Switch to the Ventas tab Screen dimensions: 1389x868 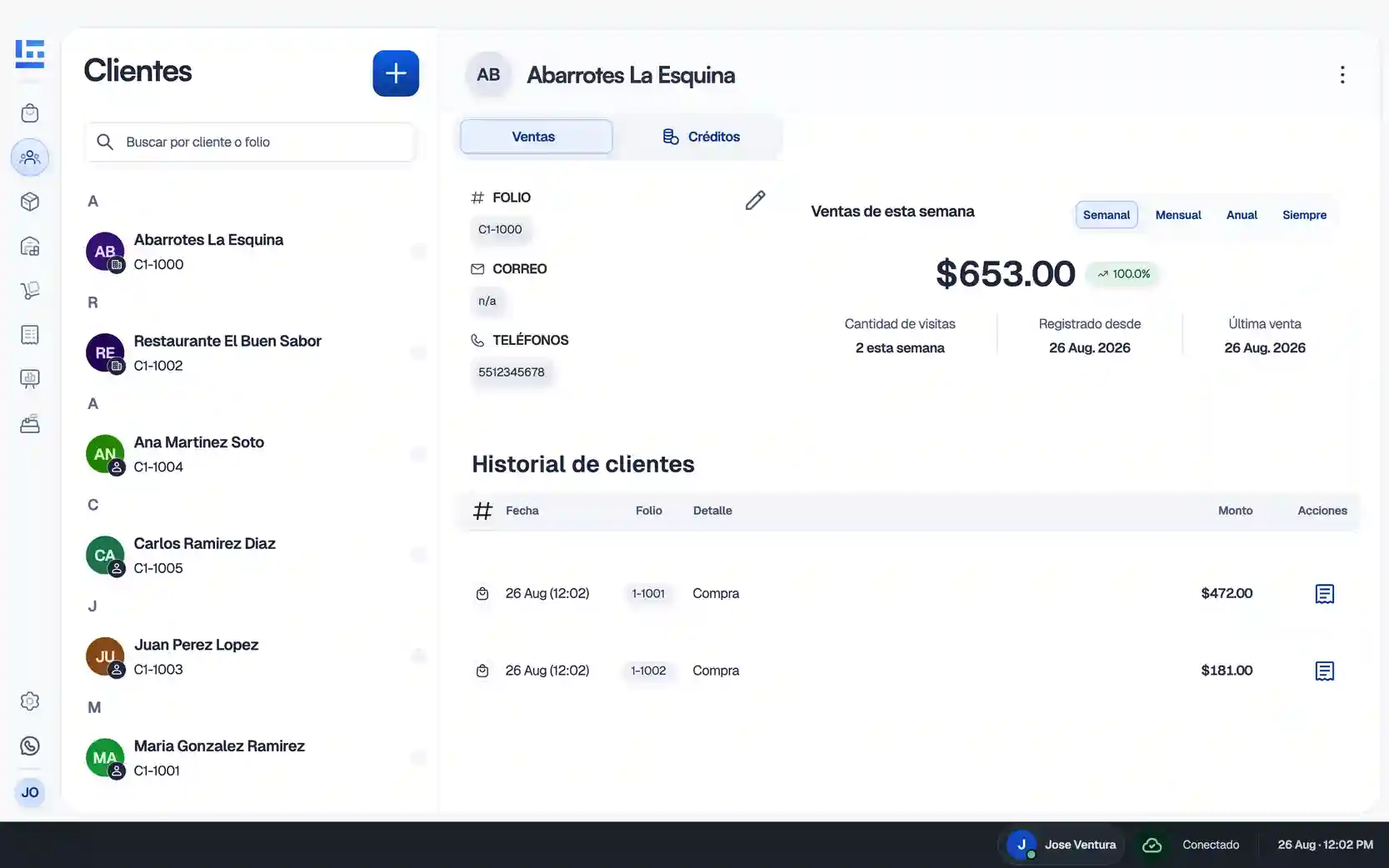[x=536, y=137]
